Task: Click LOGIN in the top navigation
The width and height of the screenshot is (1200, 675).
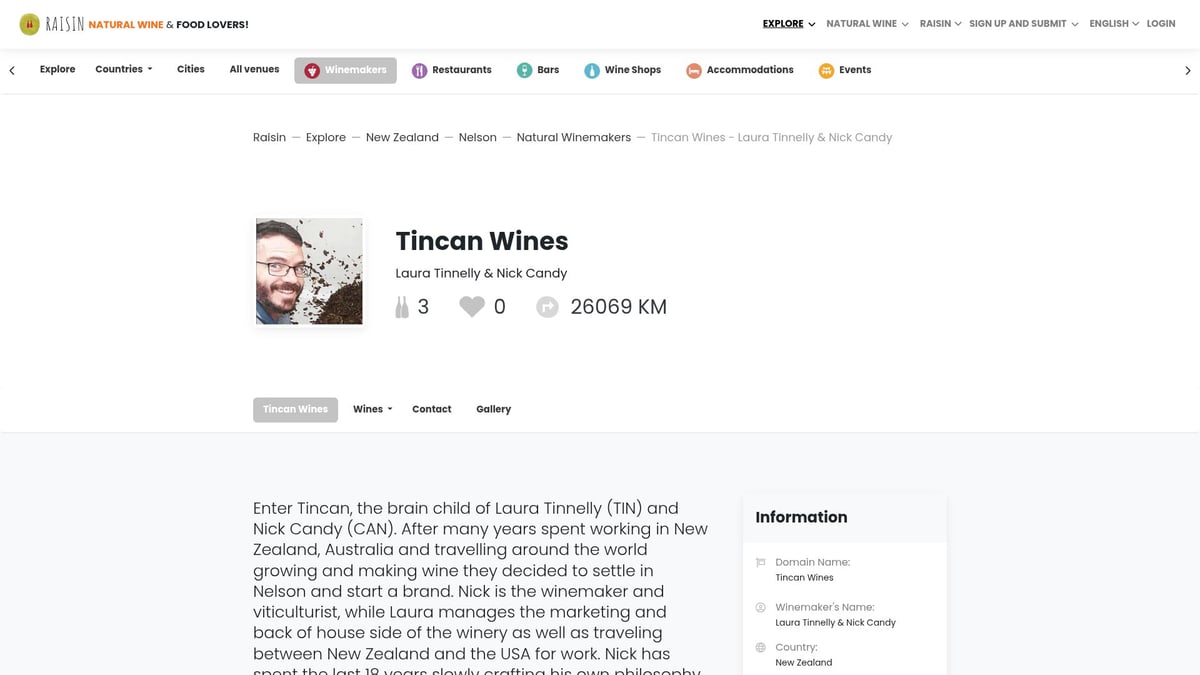Action: pyautogui.click(x=1160, y=23)
